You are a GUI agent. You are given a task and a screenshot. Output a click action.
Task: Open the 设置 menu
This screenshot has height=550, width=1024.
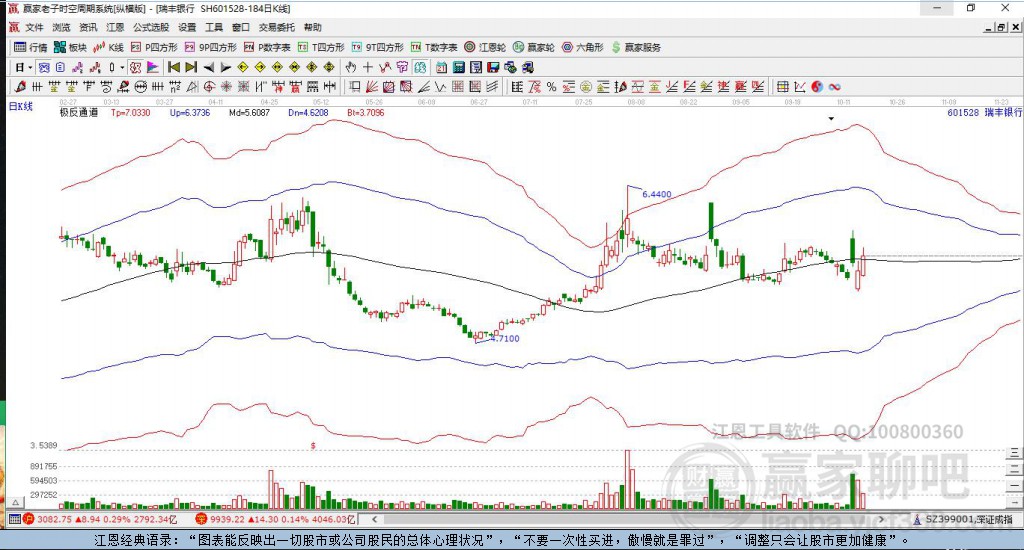pyautogui.click(x=187, y=27)
